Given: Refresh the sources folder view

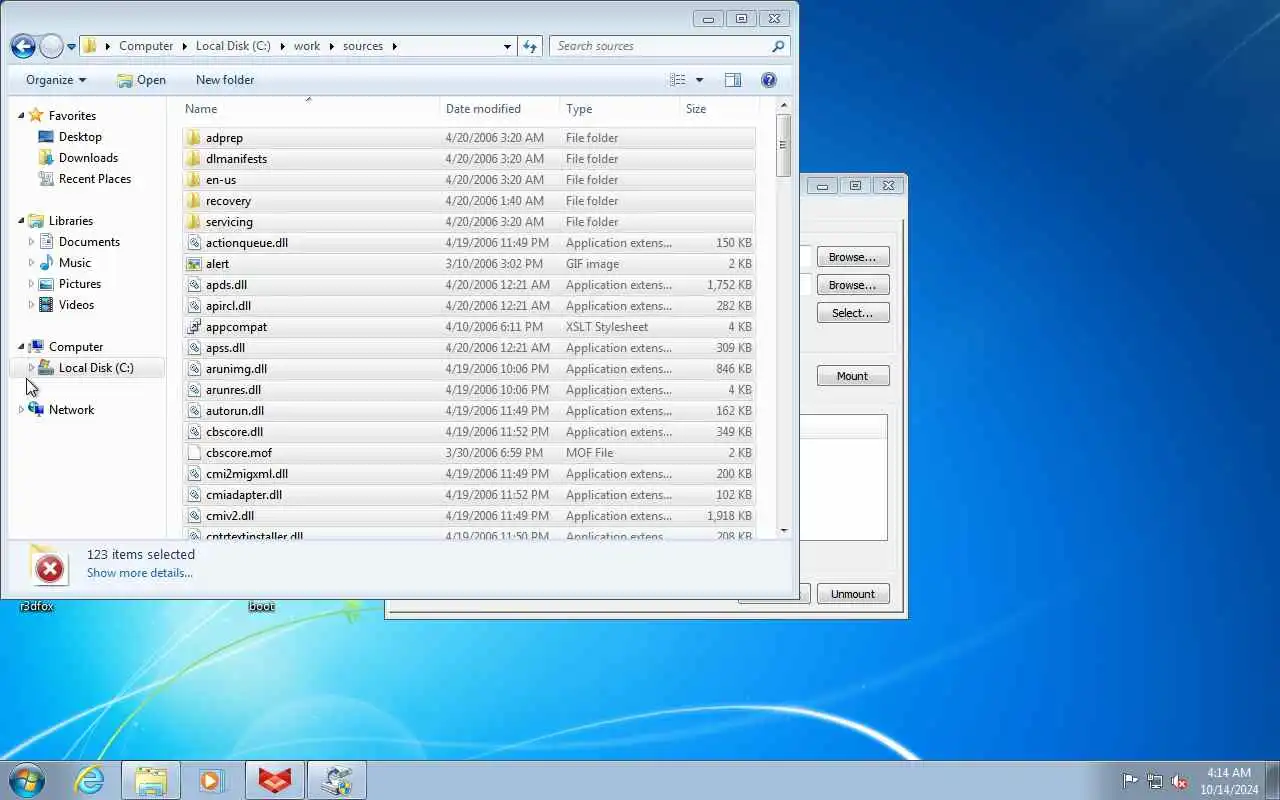Looking at the screenshot, I should coord(530,46).
